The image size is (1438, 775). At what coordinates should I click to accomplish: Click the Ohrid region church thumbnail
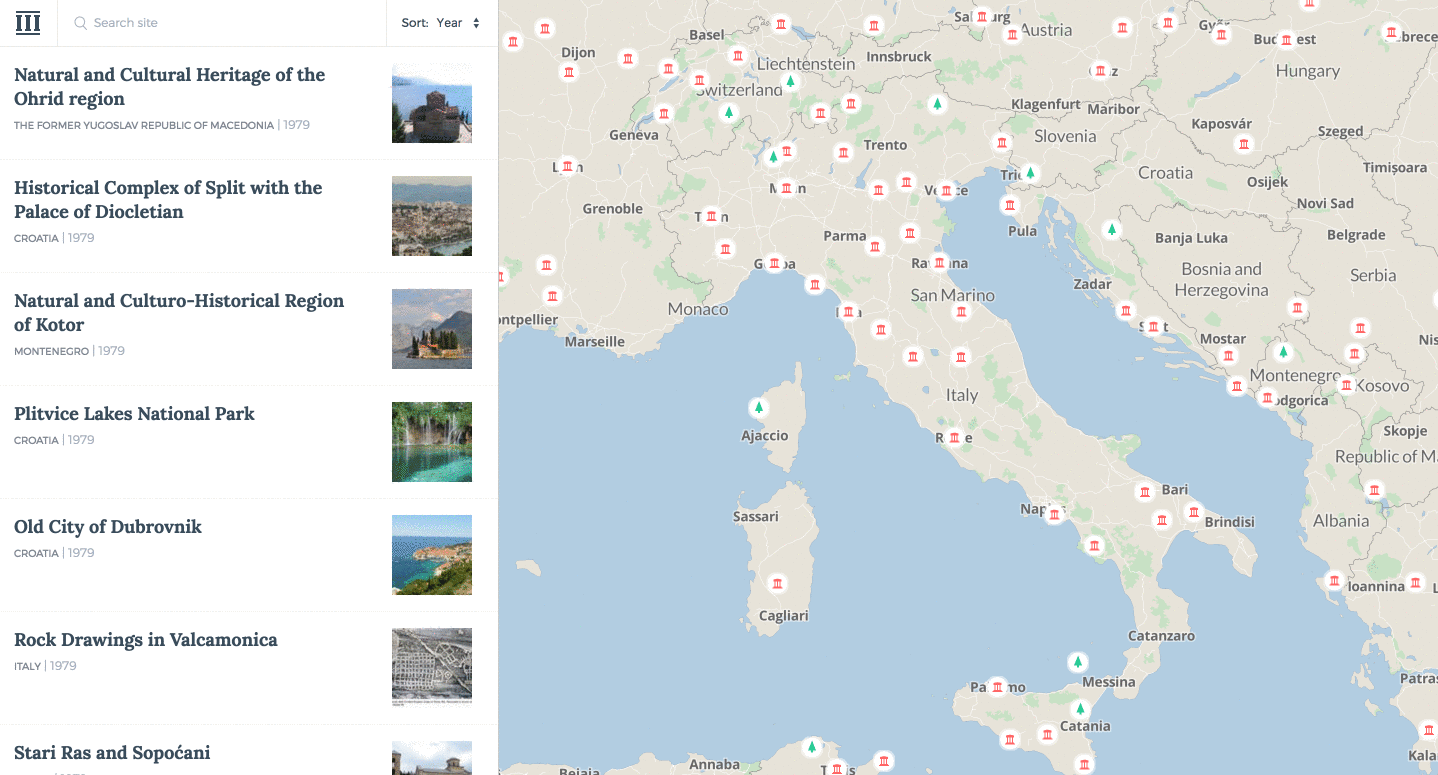tap(432, 103)
